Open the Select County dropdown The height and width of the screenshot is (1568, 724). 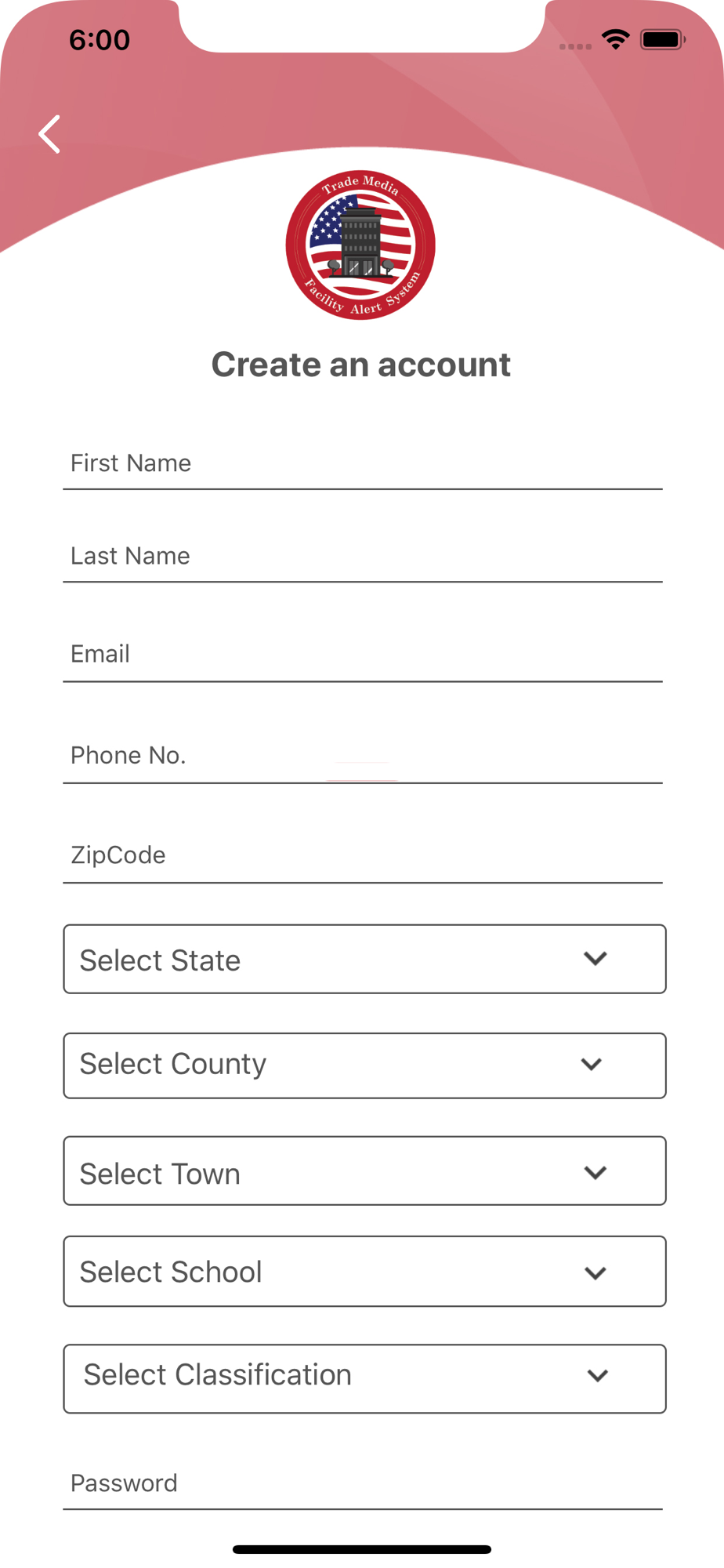point(364,1065)
